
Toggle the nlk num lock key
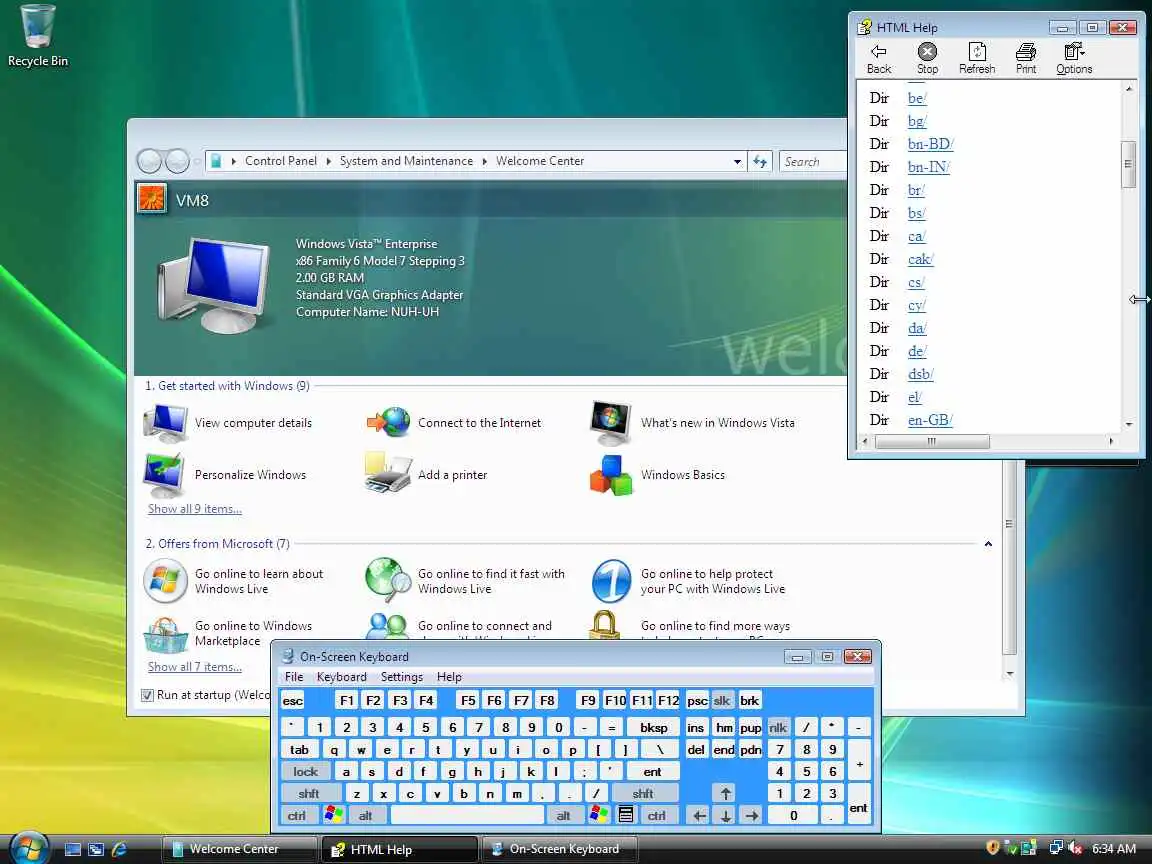click(x=778, y=727)
